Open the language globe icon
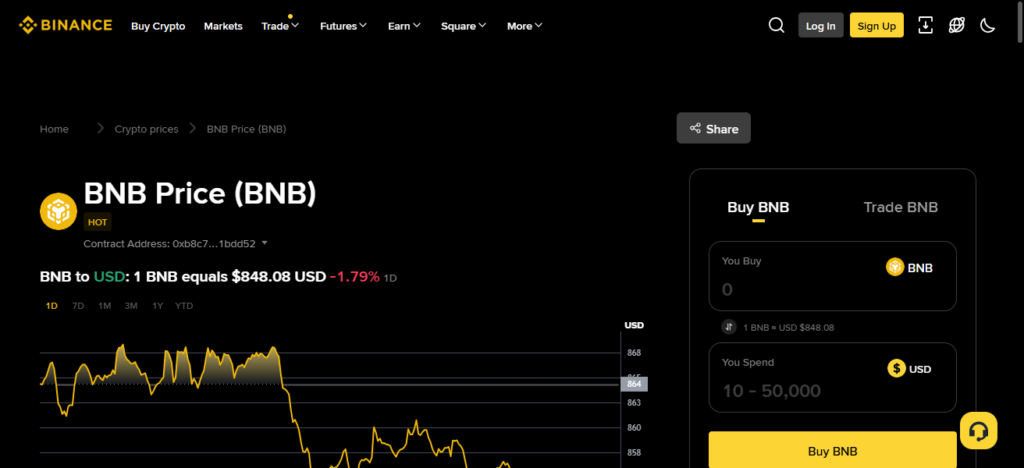This screenshot has height=468, width=1024. pos(957,25)
